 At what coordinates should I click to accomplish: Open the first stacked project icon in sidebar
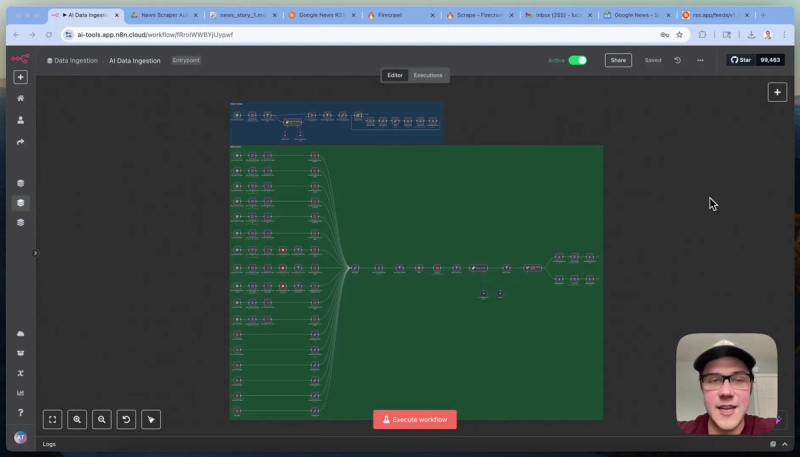pyautogui.click(x=20, y=183)
